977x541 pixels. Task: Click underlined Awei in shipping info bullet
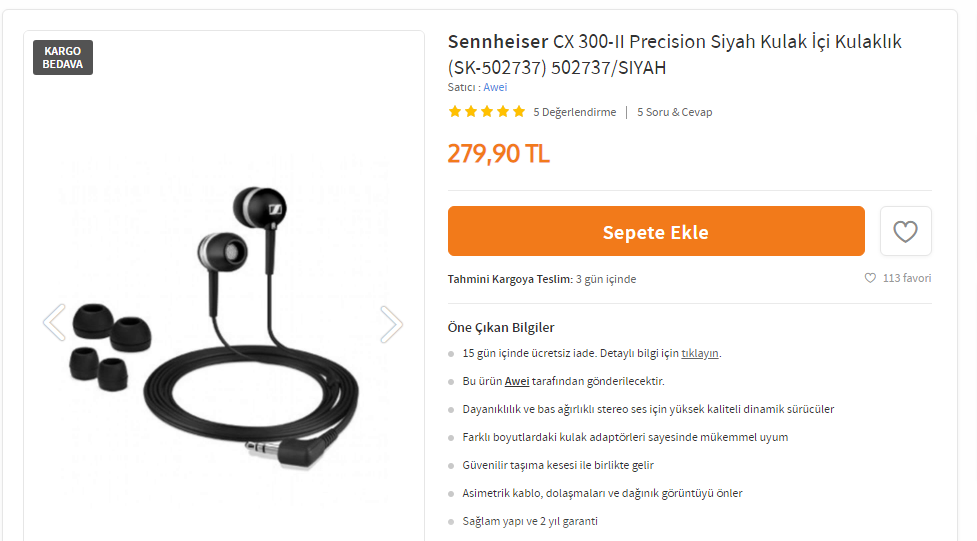point(517,381)
